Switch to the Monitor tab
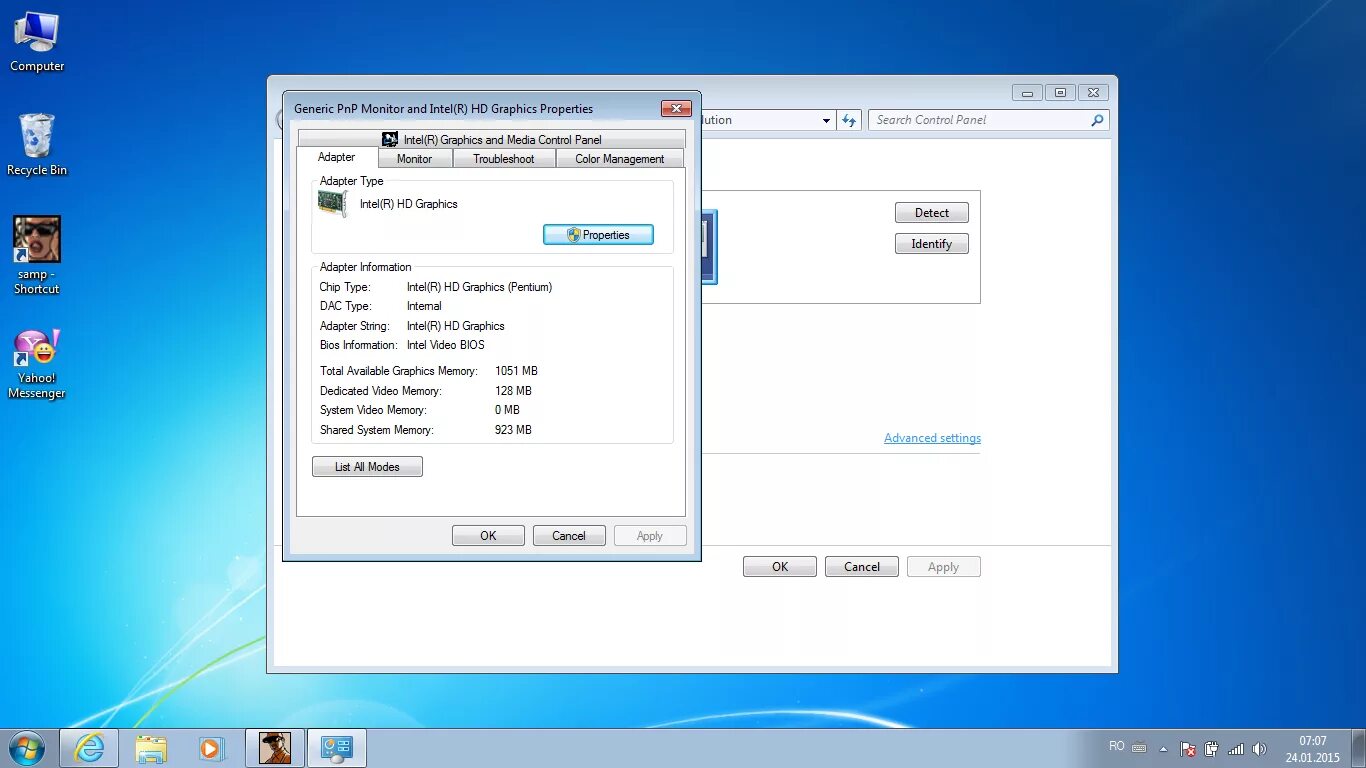1366x768 pixels. tap(415, 159)
